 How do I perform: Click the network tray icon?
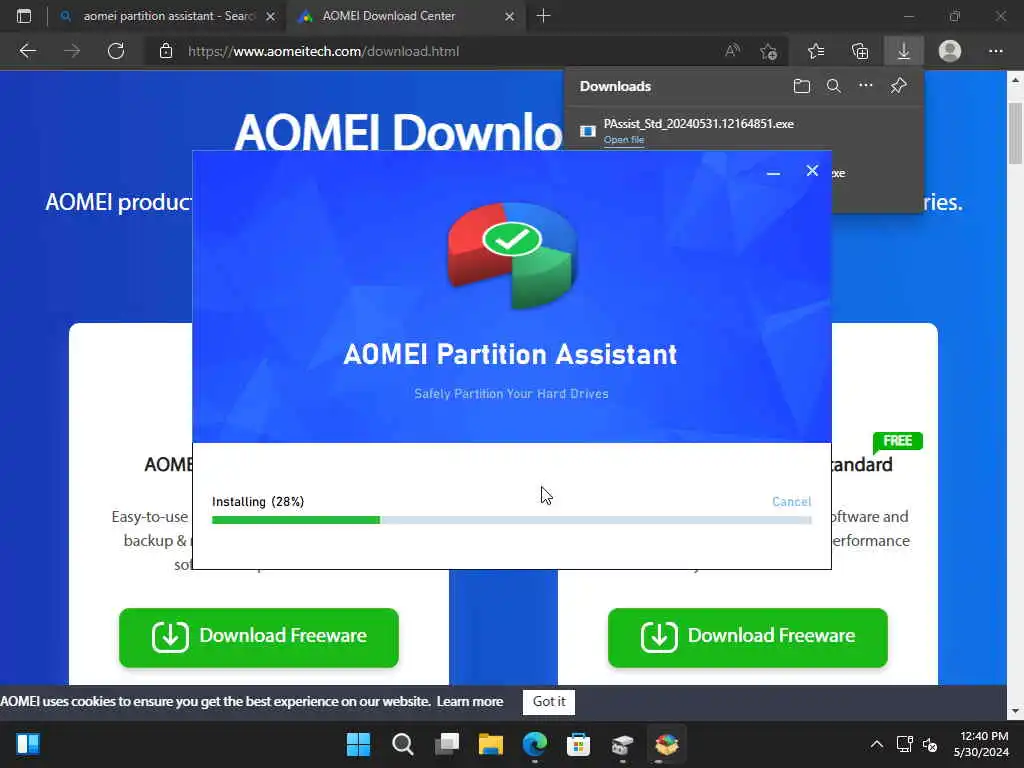point(904,744)
